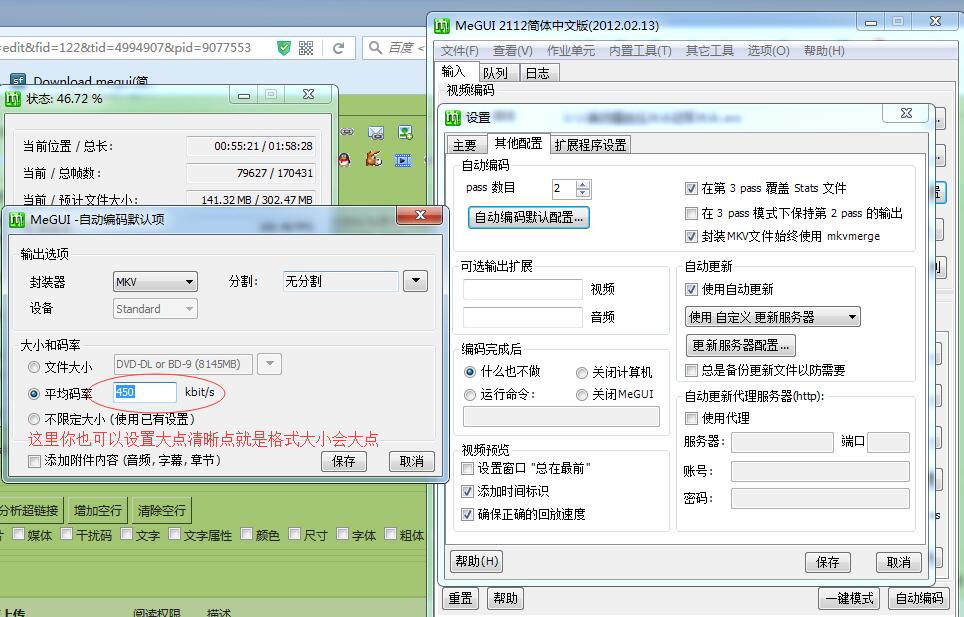Click MeGUI logo in the auto-encode defaults dialog title

pyautogui.click(x=17, y=219)
